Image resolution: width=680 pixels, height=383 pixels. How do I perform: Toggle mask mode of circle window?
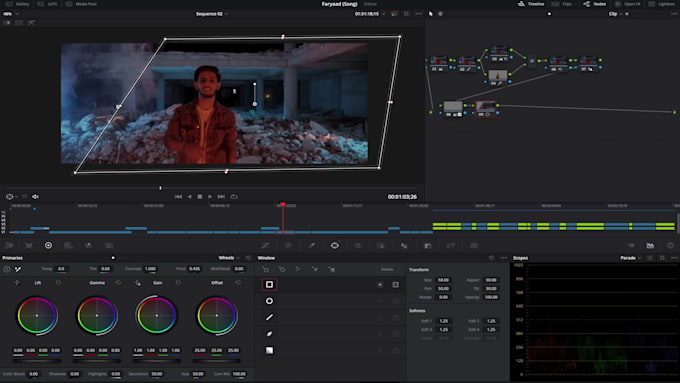(396, 301)
